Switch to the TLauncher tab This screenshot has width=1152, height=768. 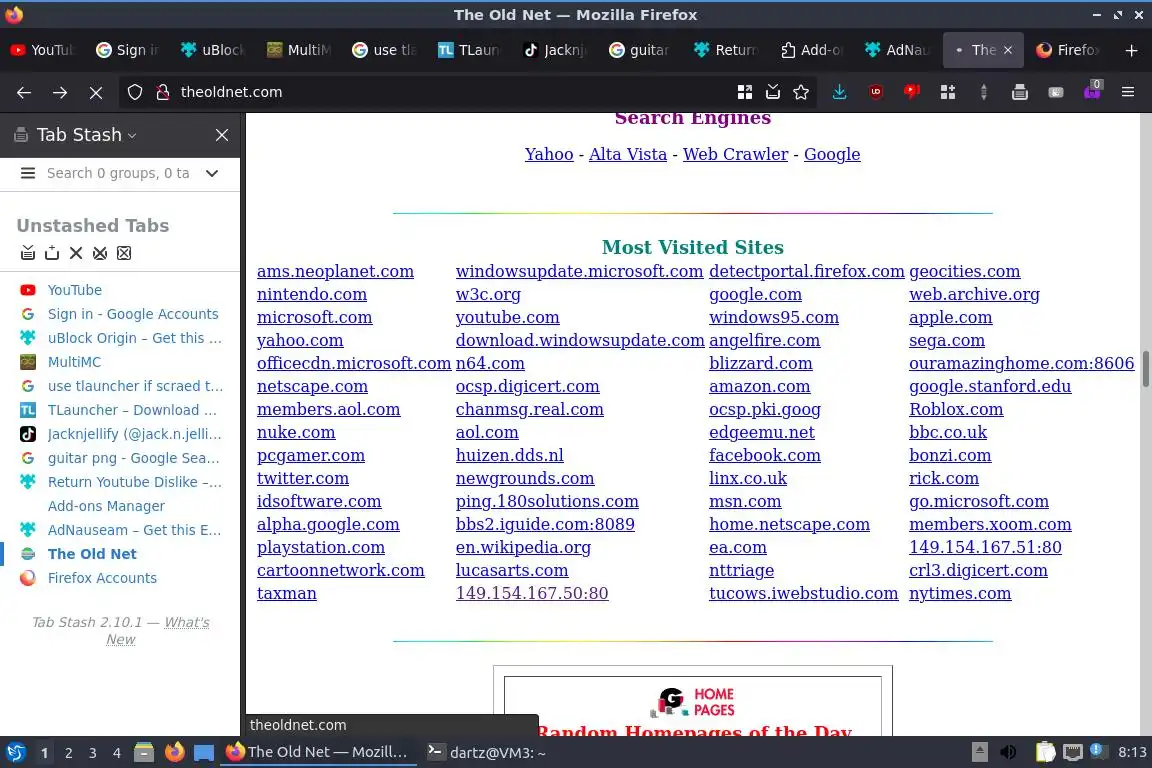pyautogui.click(x=469, y=50)
